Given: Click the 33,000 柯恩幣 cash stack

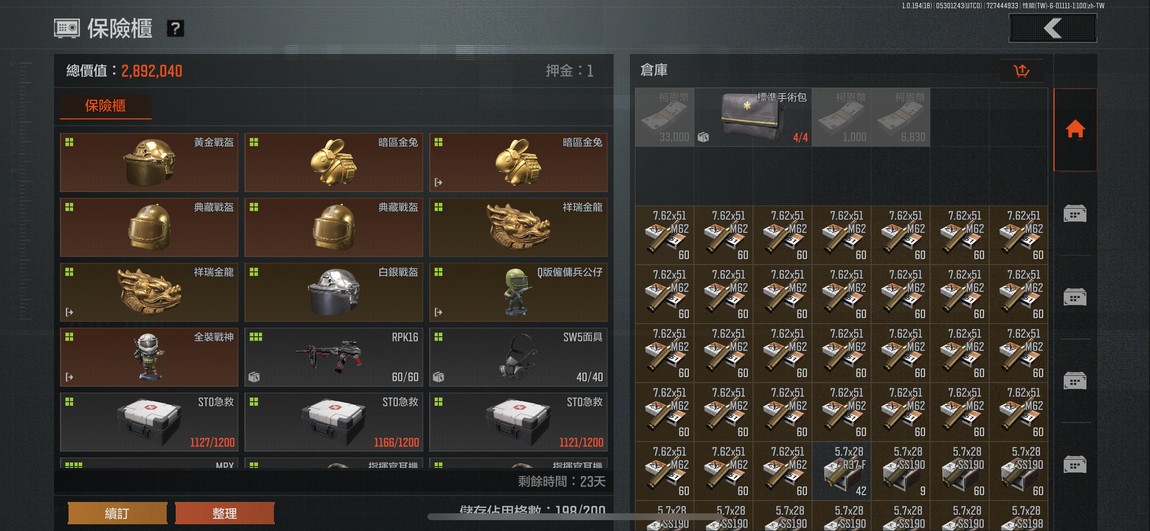Looking at the screenshot, I should pos(664,117).
